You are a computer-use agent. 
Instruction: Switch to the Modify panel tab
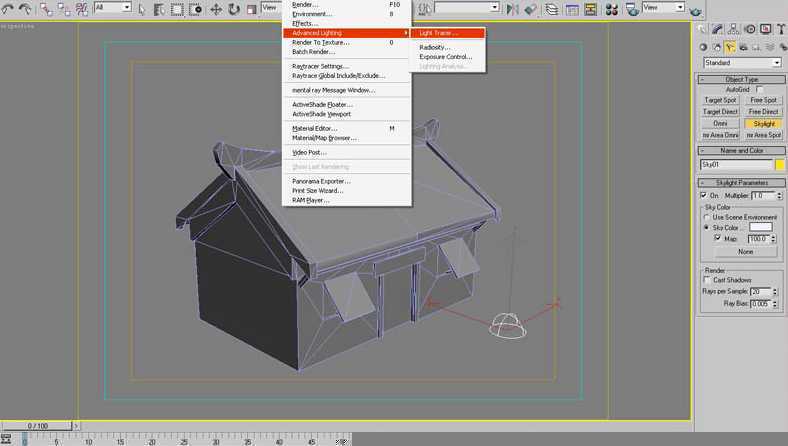717,29
